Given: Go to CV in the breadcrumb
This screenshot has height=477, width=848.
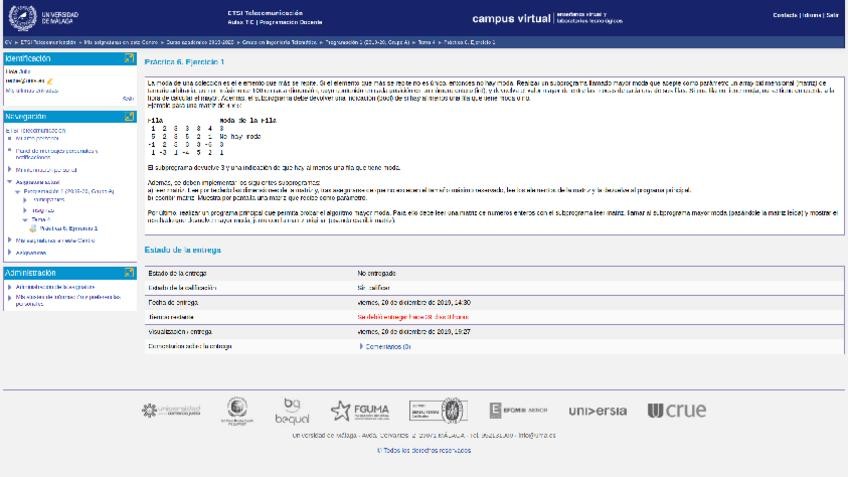Looking at the screenshot, I should (8, 42).
